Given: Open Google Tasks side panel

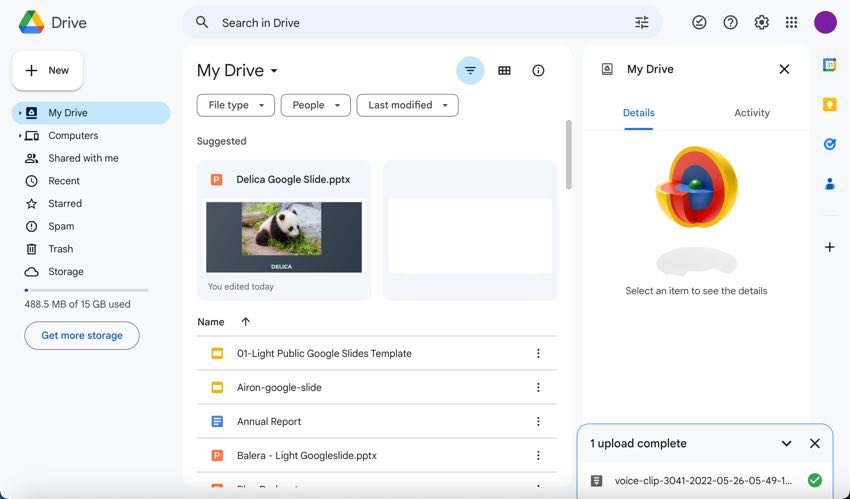Looking at the screenshot, I should click(829, 144).
